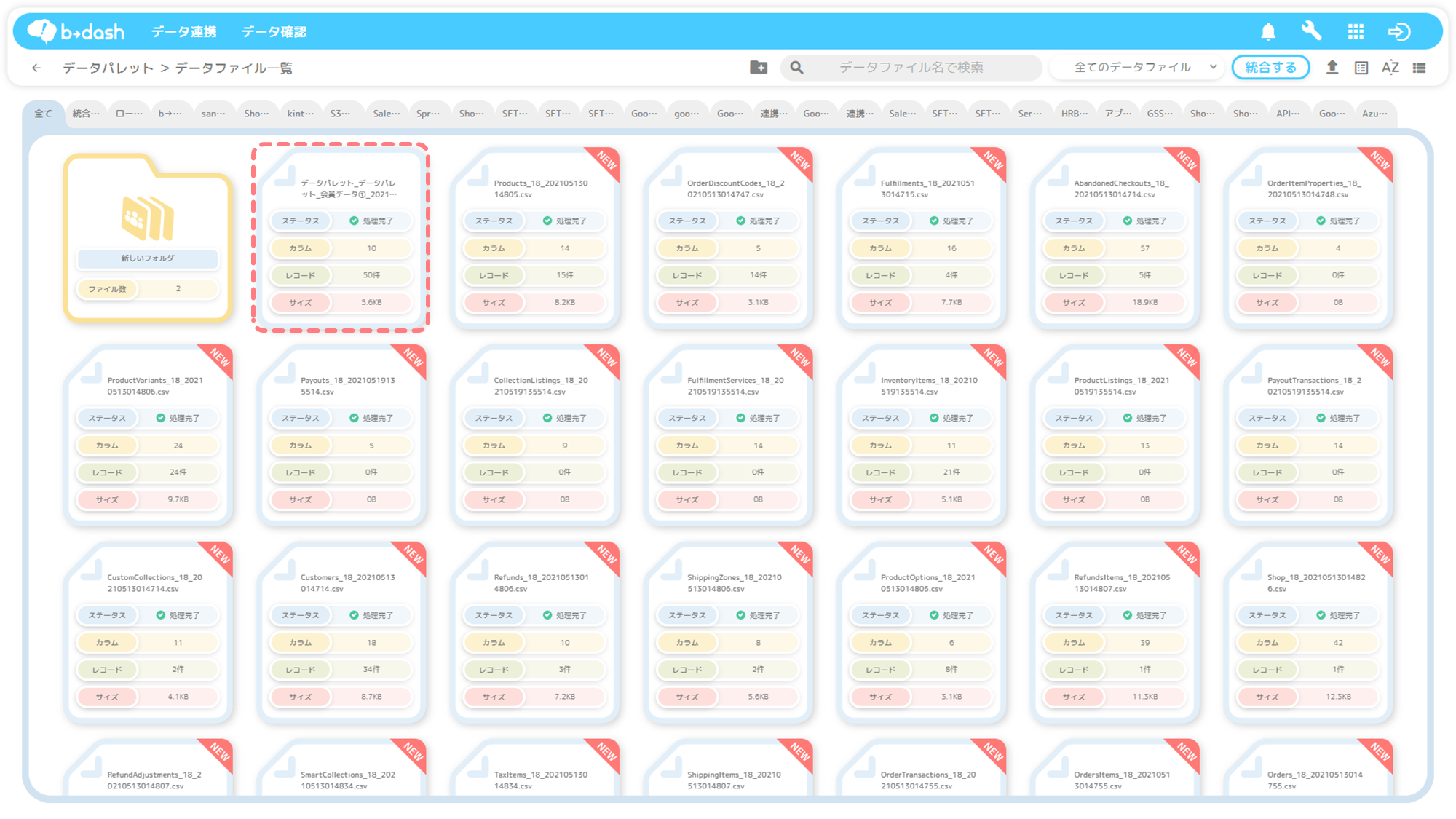Open the apps grid menu
The image size is (1456, 819).
point(1356,31)
